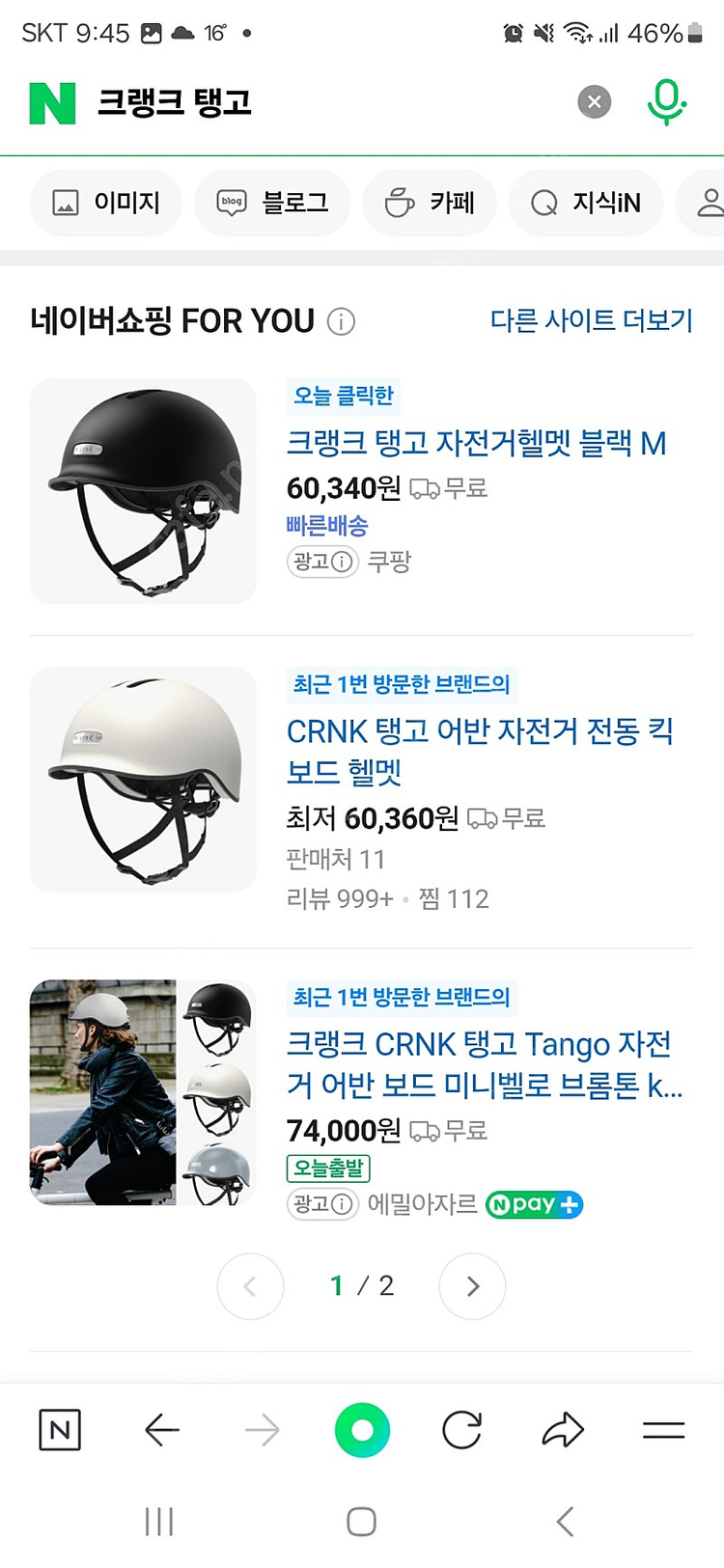Open the 지식iN tab
724x1568 pixels.
586,203
